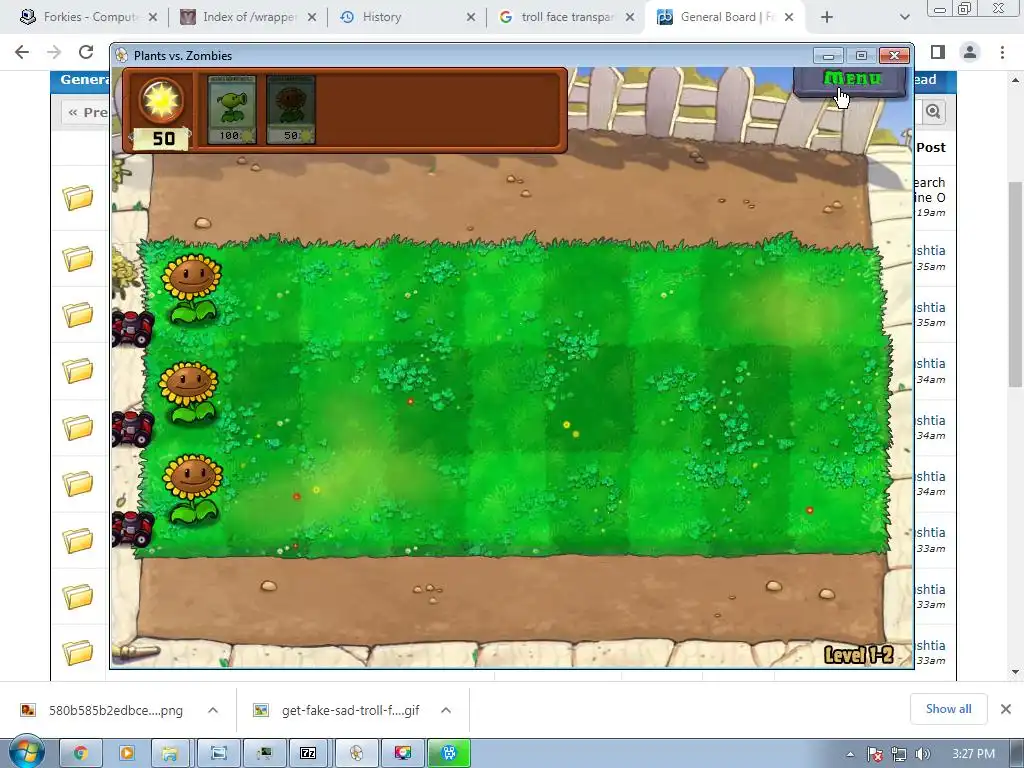Show hidden system tray icons
The height and width of the screenshot is (768, 1024).
click(850, 754)
